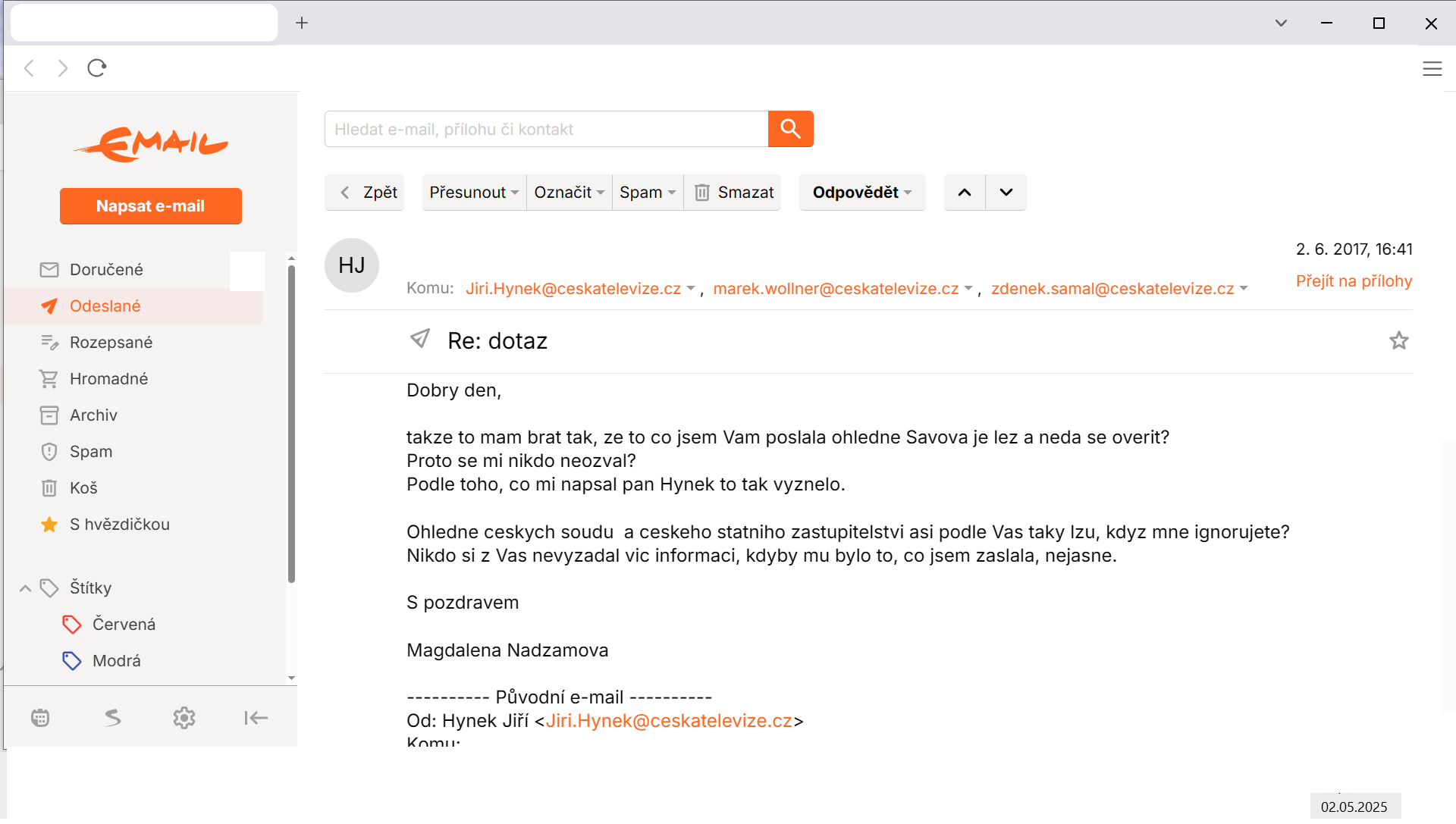Viewport: 1456px width, 824px height.
Task: Collapse the sidebar with the arrow icon
Action: (256, 717)
